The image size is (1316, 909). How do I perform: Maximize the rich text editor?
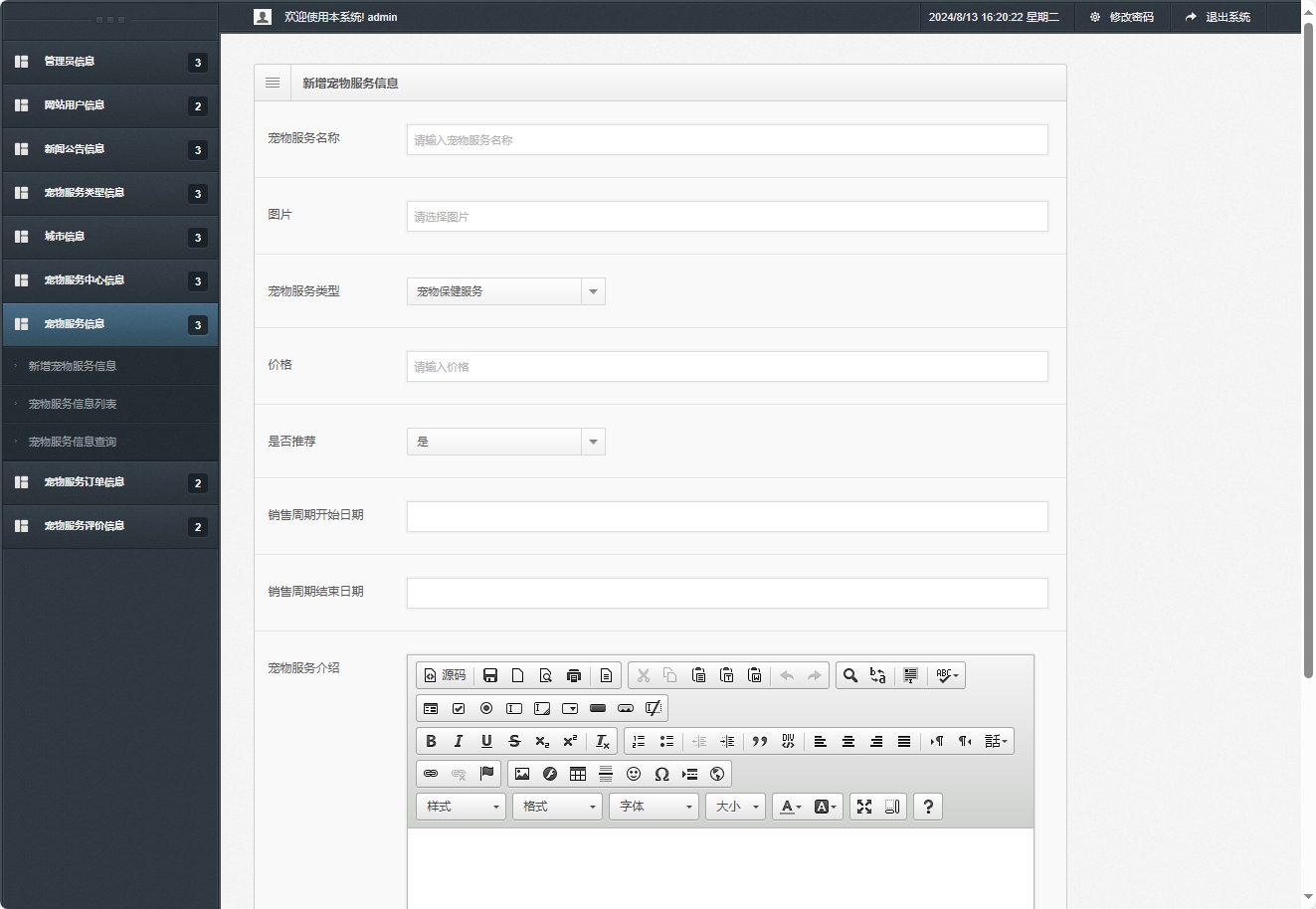click(x=864, y=807)
